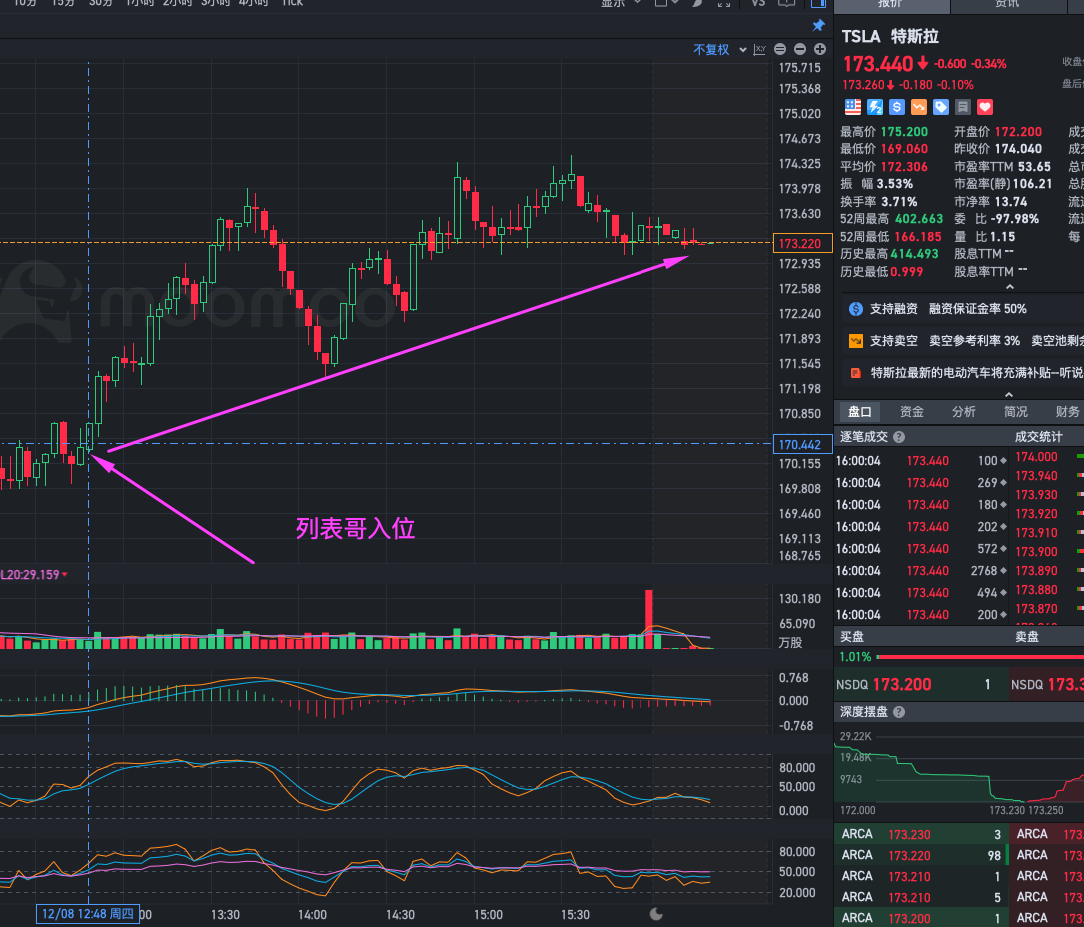Select the 逐笔成交 panel header
Viewport: 1084px width, 927px height.
coord(865,437)
